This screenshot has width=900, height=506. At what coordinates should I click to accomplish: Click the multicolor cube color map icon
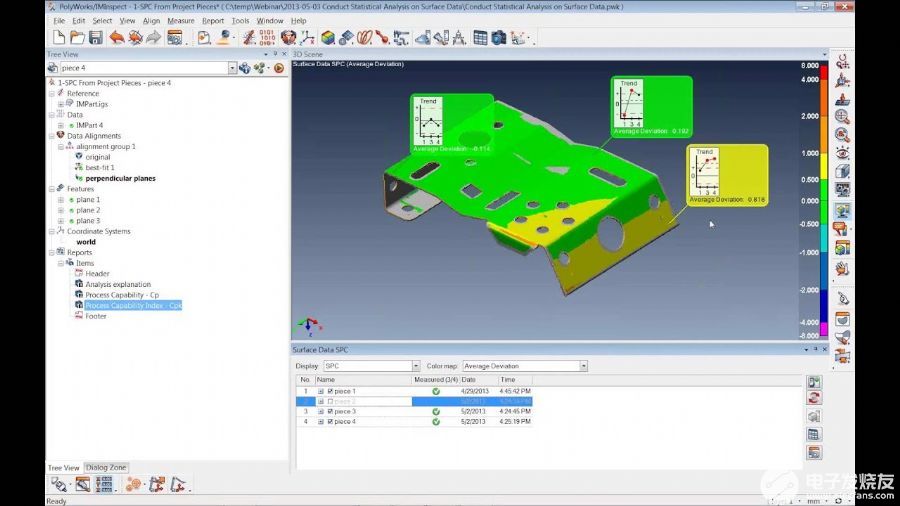click(328, 38)
